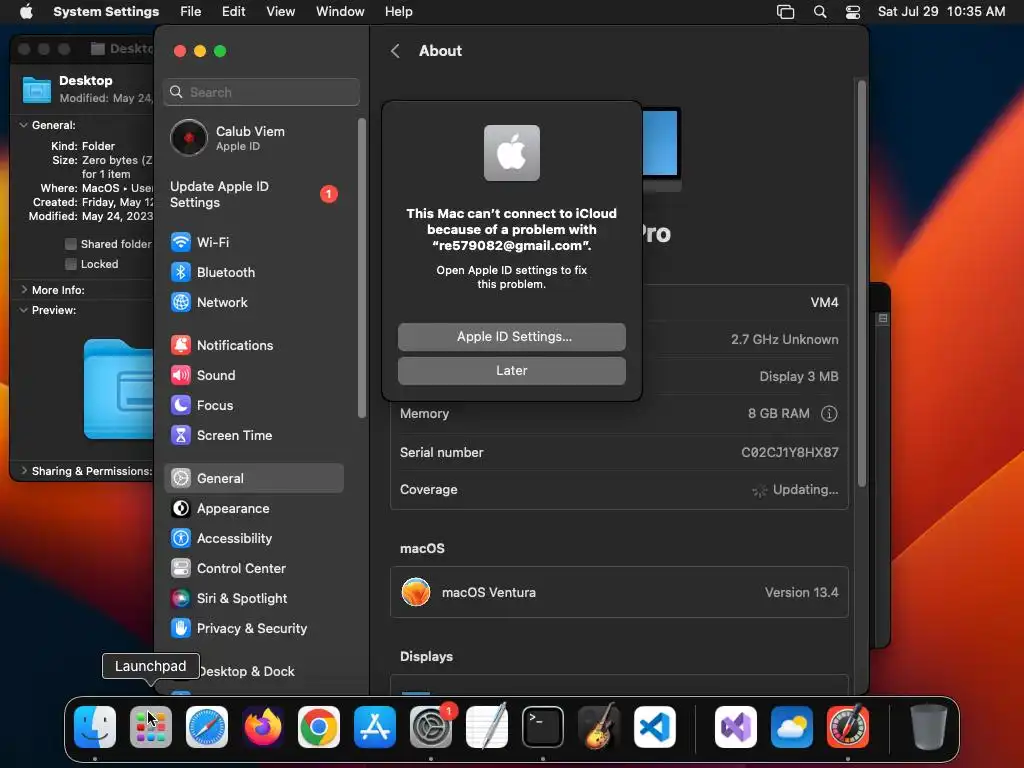The width and height of the screenshot is (1024, 768).
Task: Open the Window menu
Action: click(340, 12)
